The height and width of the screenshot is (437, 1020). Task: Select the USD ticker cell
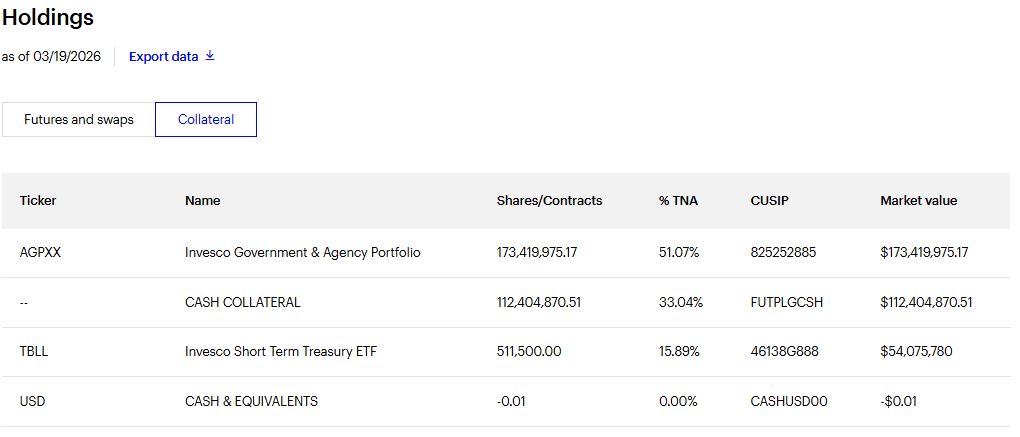32,401
